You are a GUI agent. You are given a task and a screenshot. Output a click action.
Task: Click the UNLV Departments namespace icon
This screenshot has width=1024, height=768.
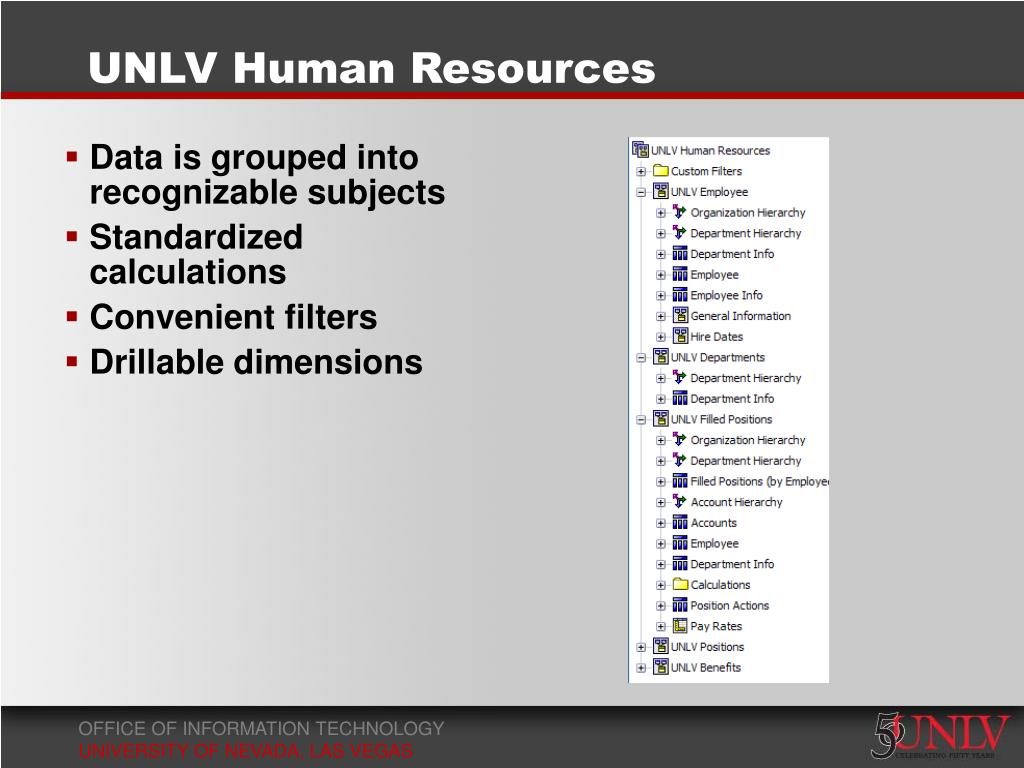pyautogui.click(x=661, y=357)
